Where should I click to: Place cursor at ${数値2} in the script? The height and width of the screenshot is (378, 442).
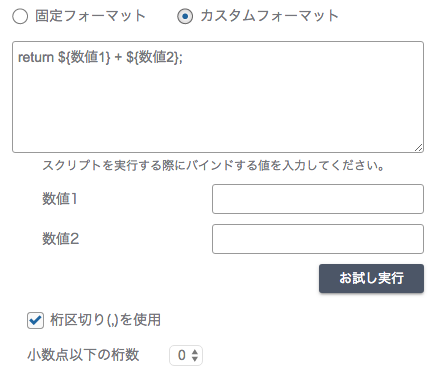(152, 57)
